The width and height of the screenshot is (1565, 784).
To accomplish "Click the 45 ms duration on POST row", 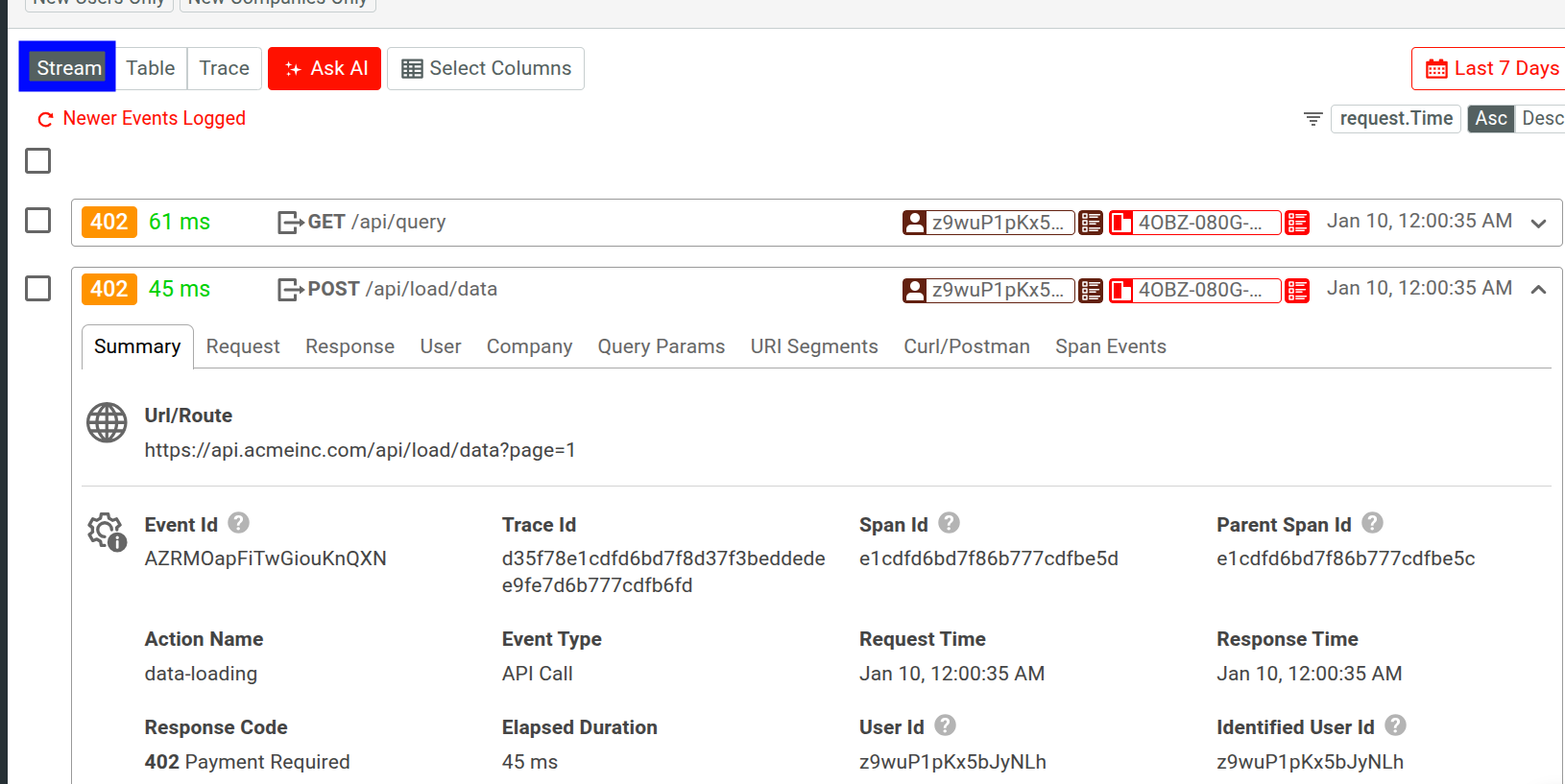I will [180, 289].
